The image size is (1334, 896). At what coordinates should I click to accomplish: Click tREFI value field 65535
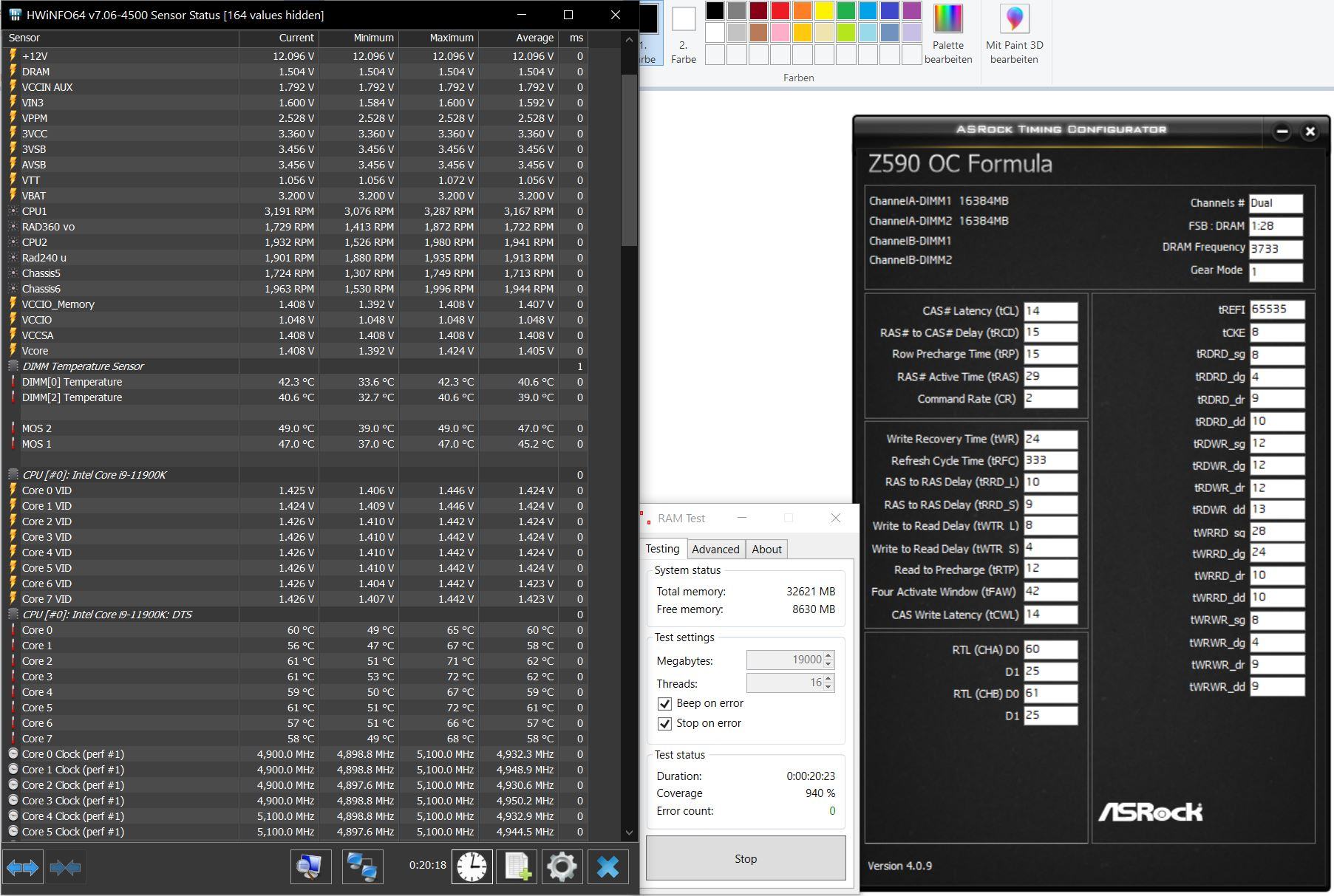(1276, 310)
